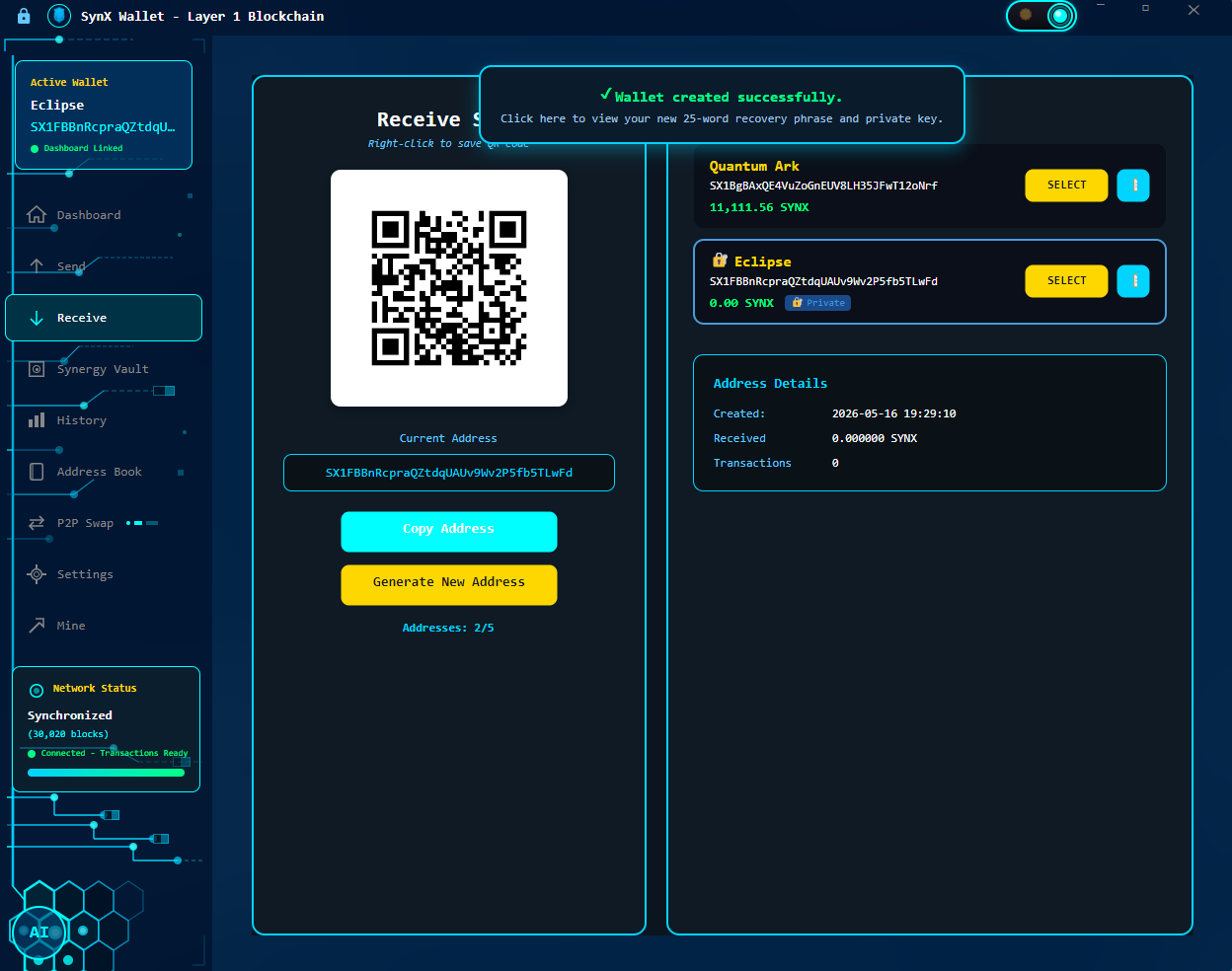Image resolution: width=1232 pixels, height=971 pixels.
Task: Click the Private badge on Eclipse
Action: (x=817, y=303)
